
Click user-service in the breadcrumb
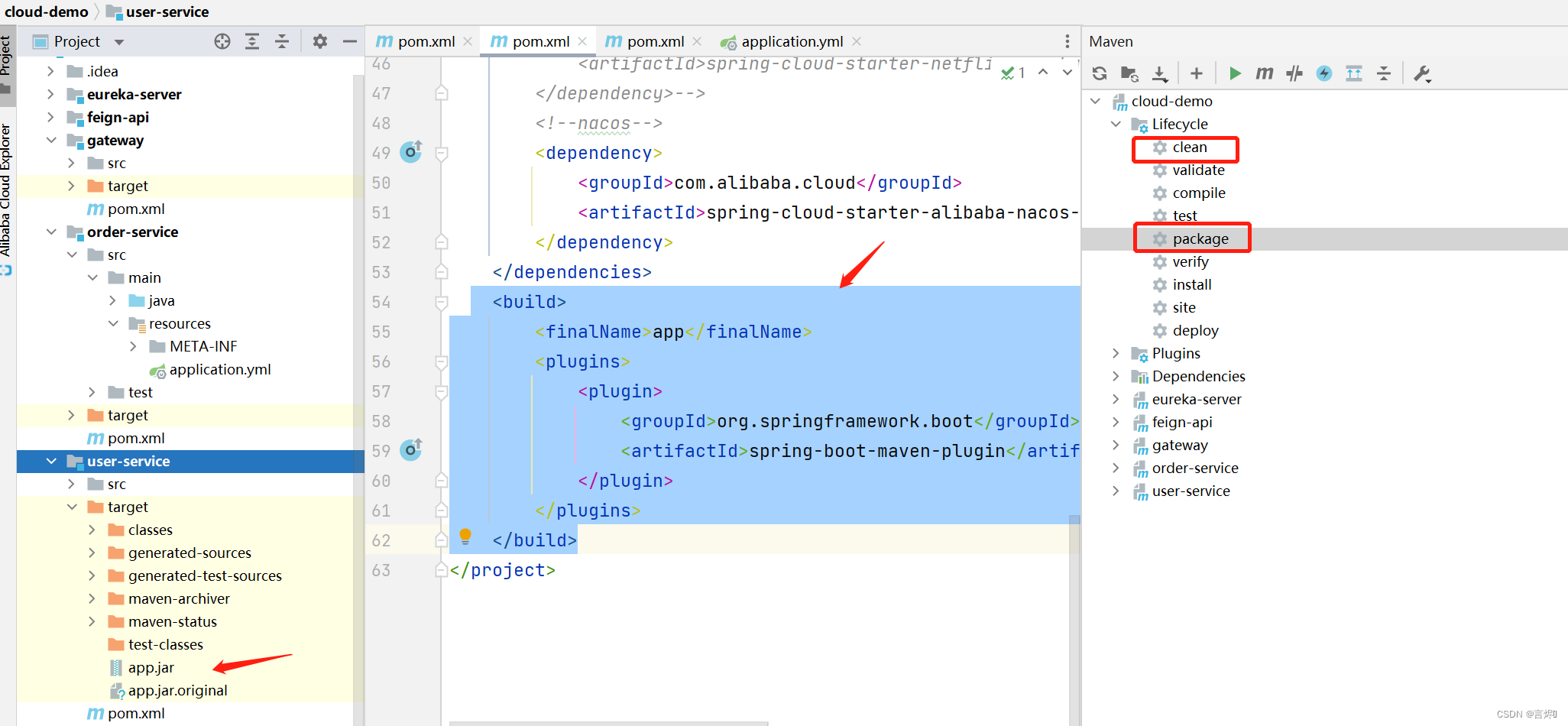coord(167,11)
